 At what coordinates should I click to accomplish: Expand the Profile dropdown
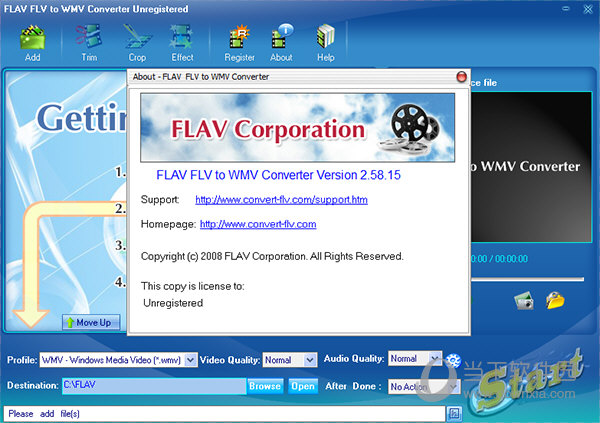point(191,360)
